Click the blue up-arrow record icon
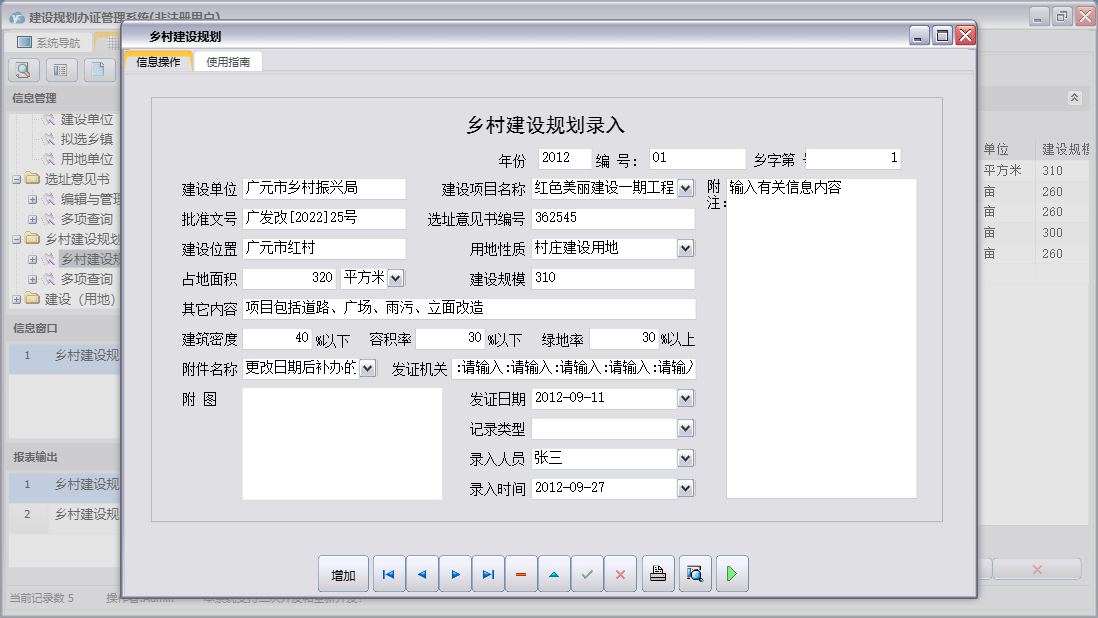 coord(554,573)
